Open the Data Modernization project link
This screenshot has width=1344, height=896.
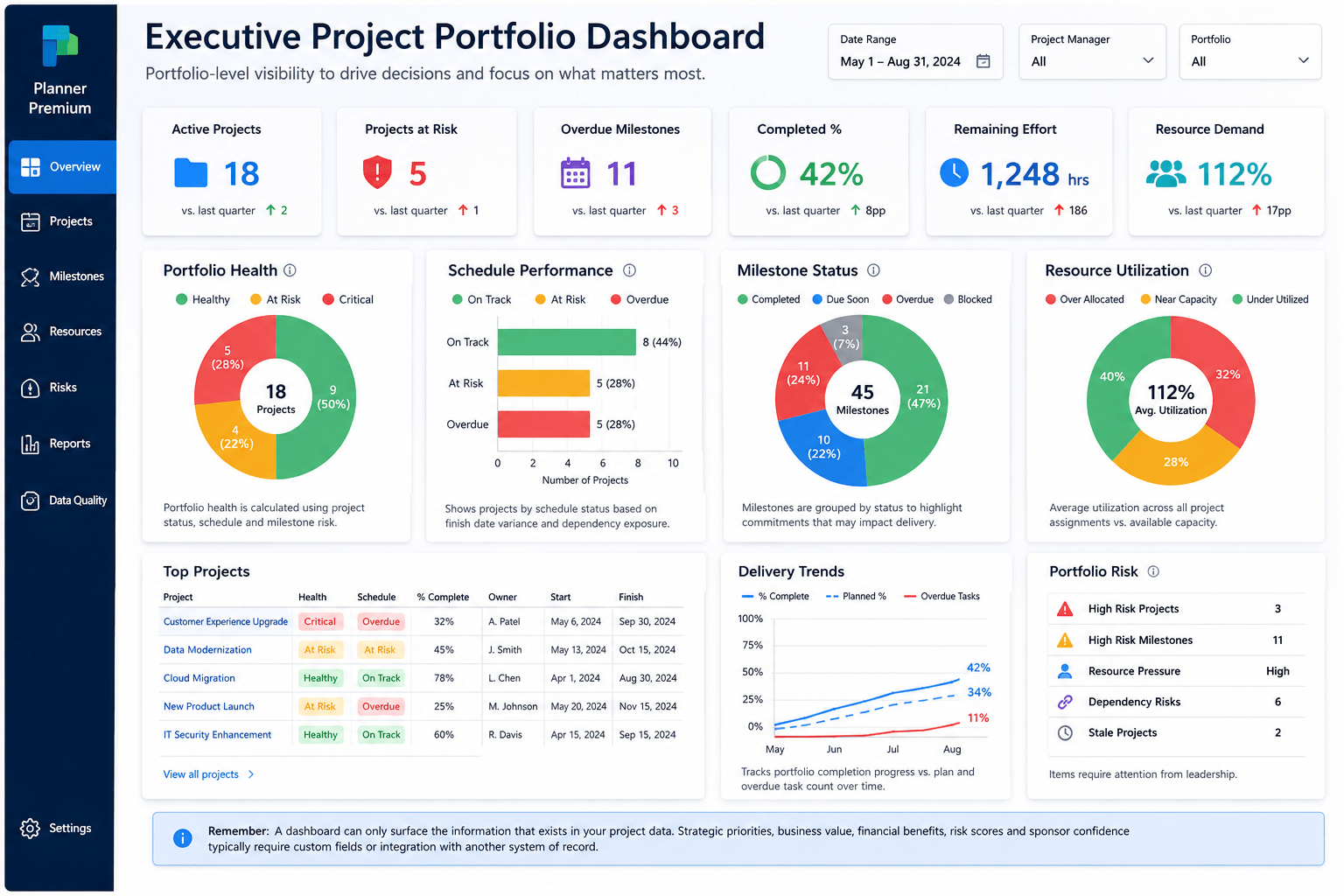pyautogui.click(x=207, y=650)
